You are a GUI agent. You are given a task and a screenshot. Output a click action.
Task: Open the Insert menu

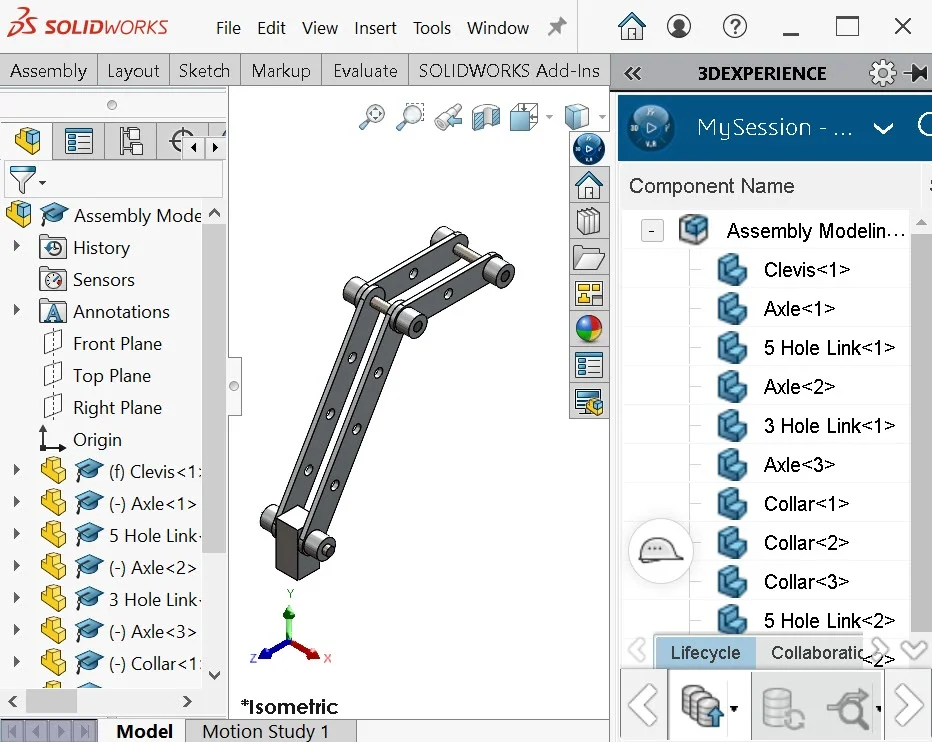[x=375, y=28]
